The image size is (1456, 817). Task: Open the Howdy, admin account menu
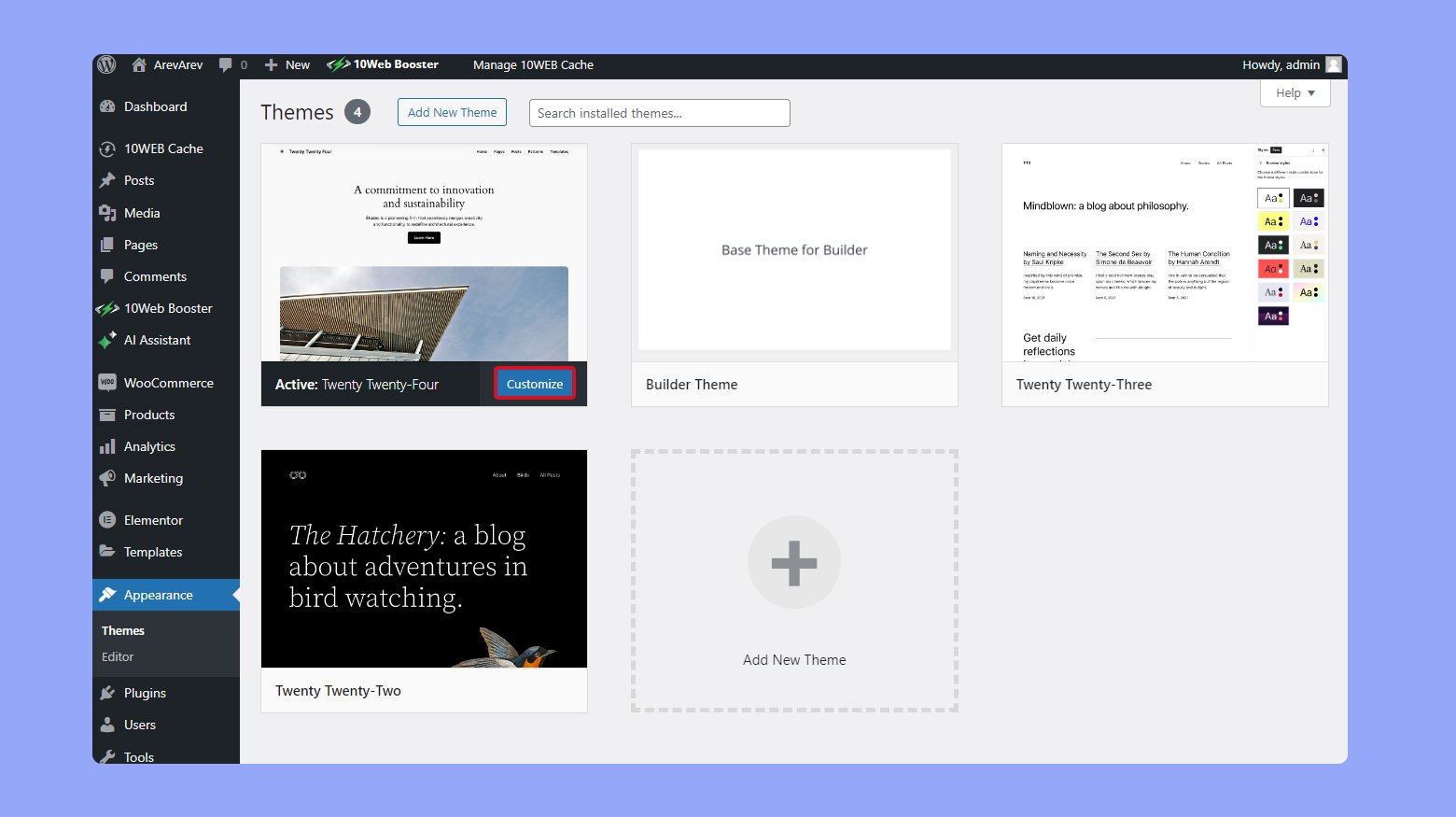pos(1281,64)
